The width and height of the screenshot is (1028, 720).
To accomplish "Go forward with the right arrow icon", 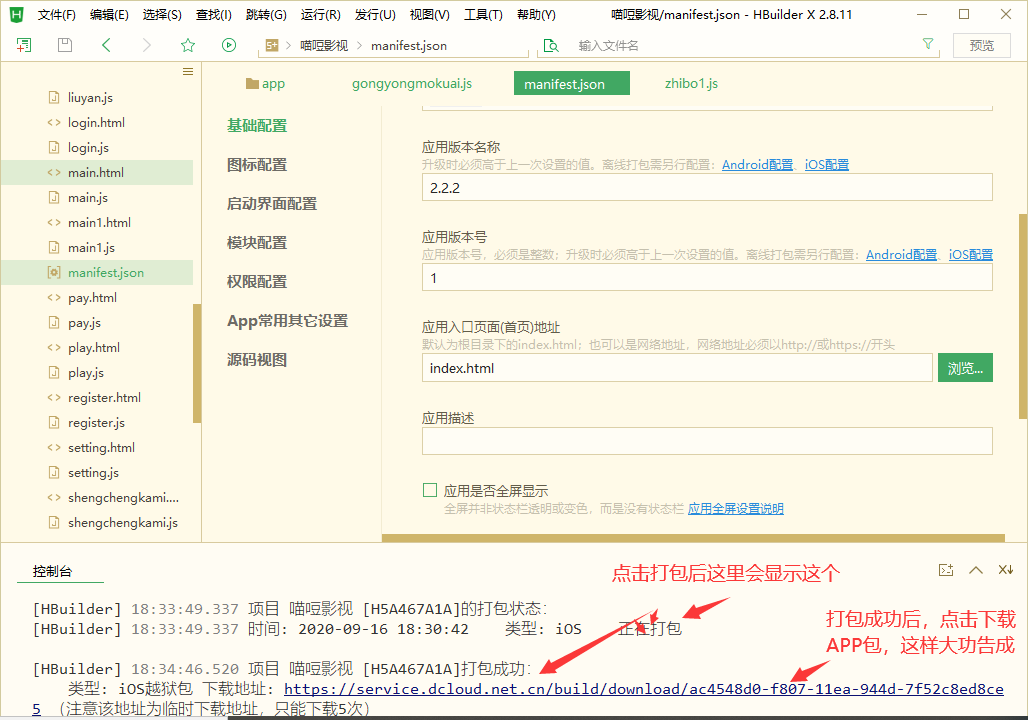I will click(146, 45).
